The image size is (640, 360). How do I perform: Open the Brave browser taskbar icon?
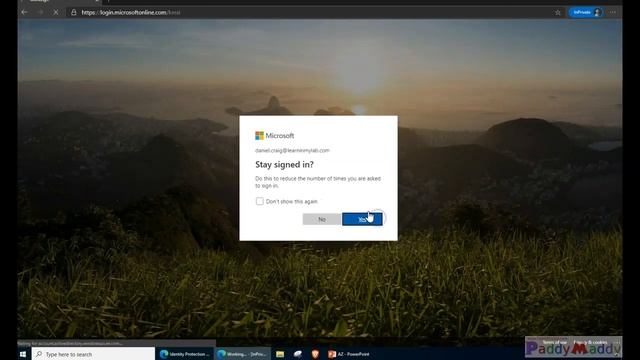315,354
